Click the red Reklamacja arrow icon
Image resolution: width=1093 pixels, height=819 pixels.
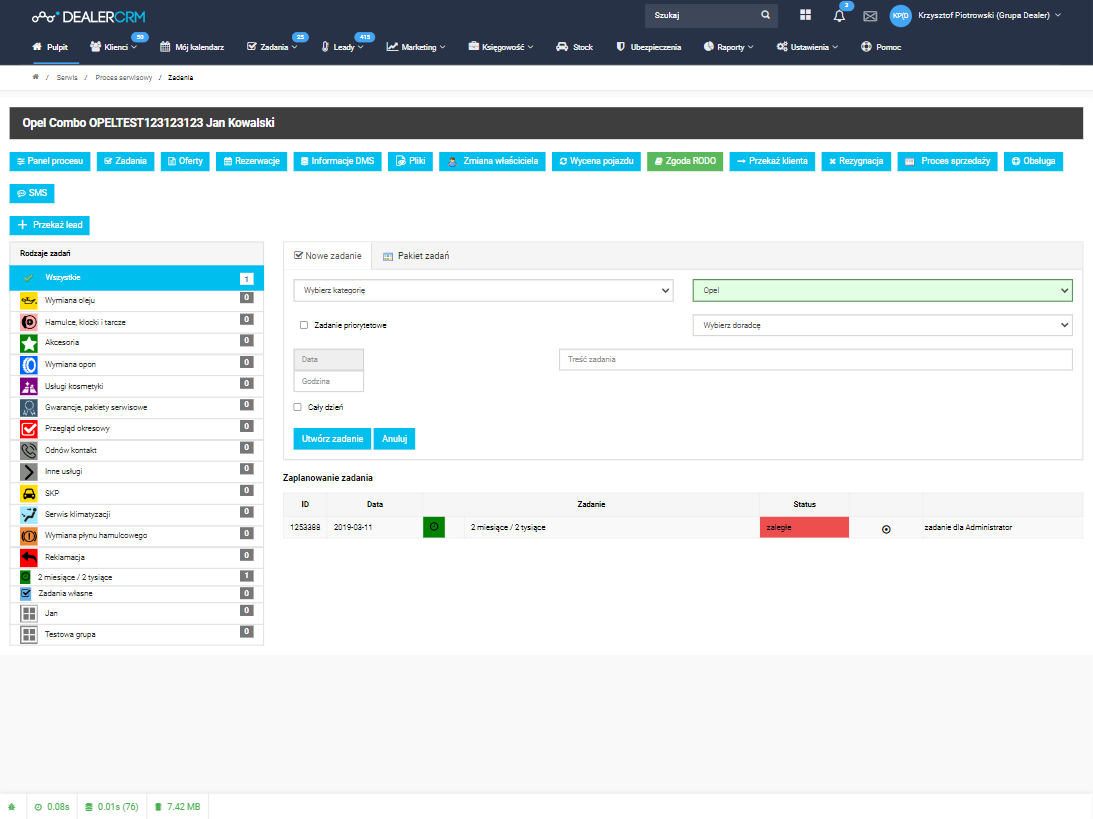[x=29, y=557]
